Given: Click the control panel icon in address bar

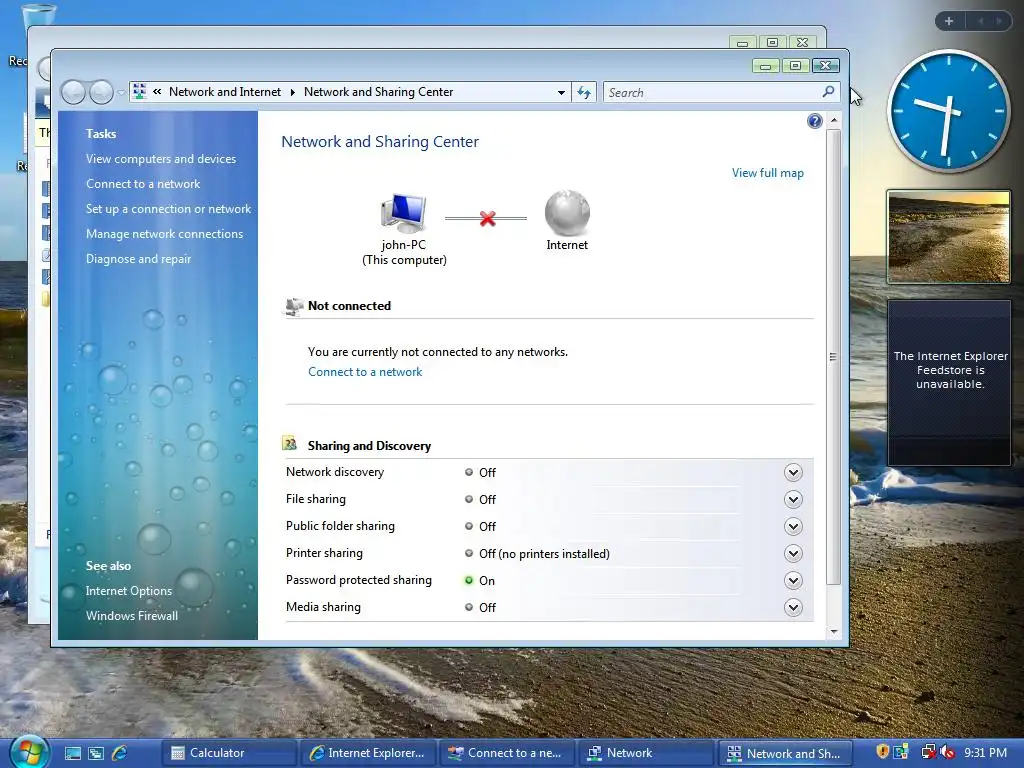Looking at the screenshot, I should [x=139, y=91].
